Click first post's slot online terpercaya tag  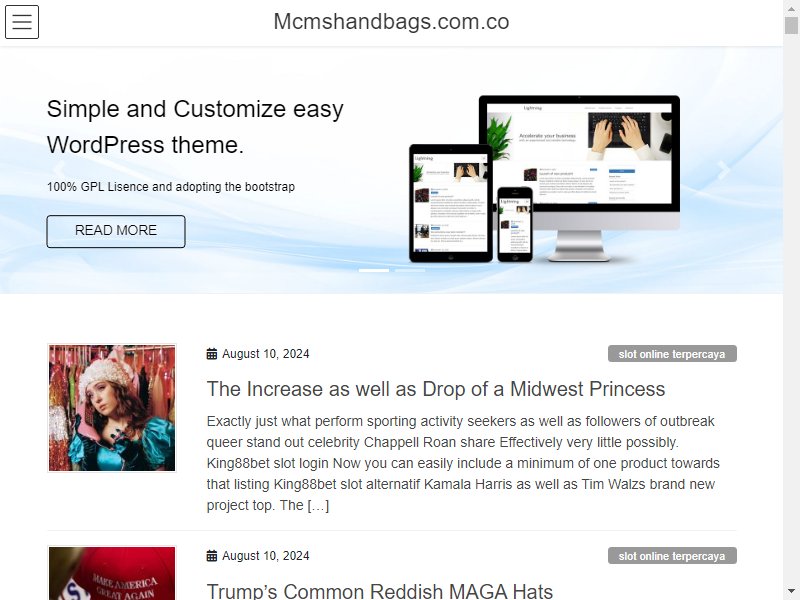pos(672,354)
